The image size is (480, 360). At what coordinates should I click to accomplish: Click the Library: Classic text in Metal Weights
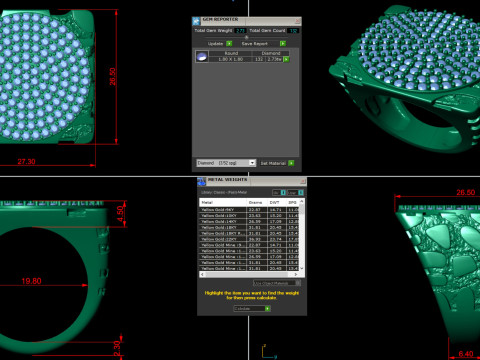click(x=224, y=193)
